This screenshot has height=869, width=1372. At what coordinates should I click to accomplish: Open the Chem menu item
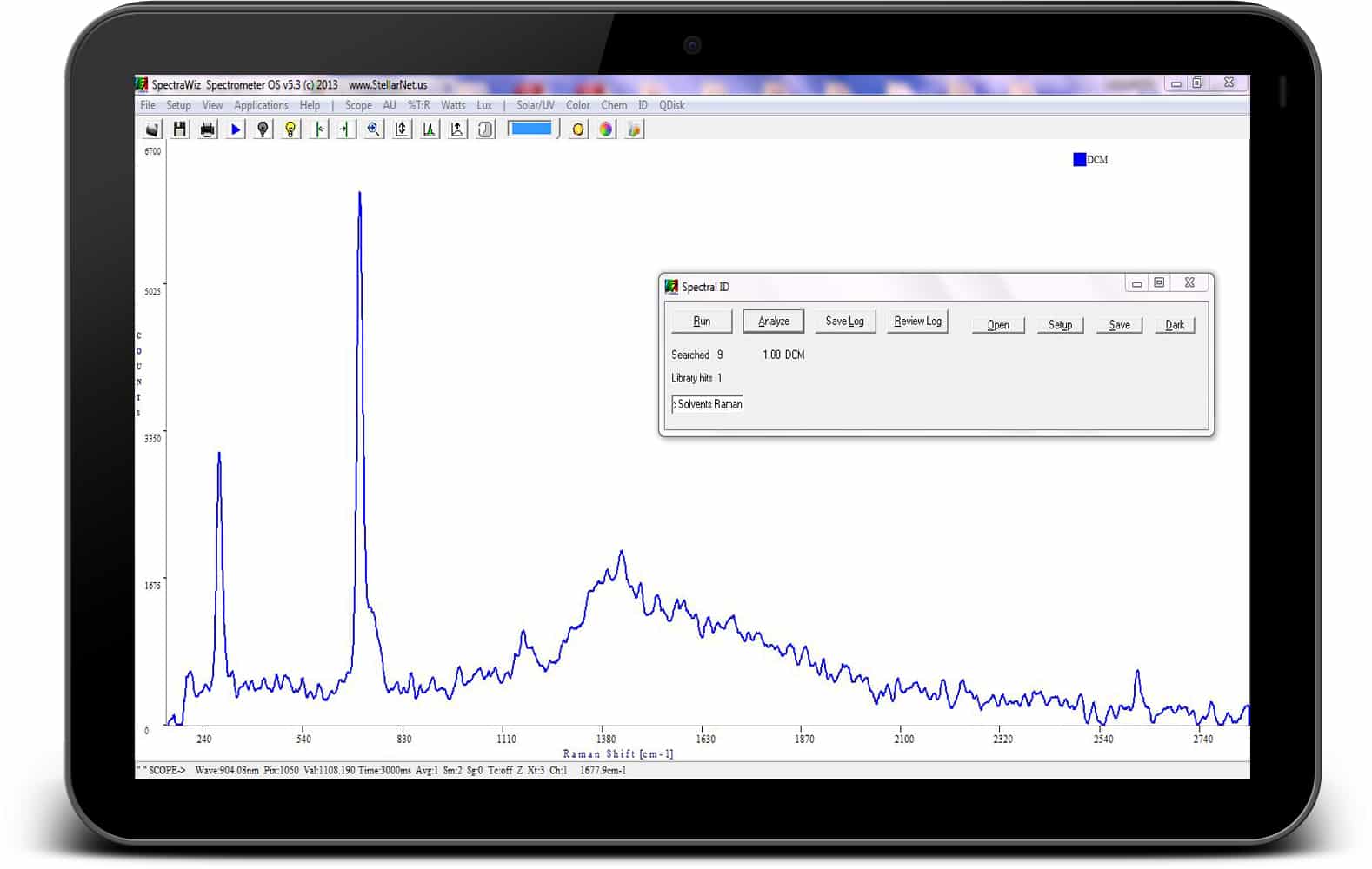click(x=614, y=105)
